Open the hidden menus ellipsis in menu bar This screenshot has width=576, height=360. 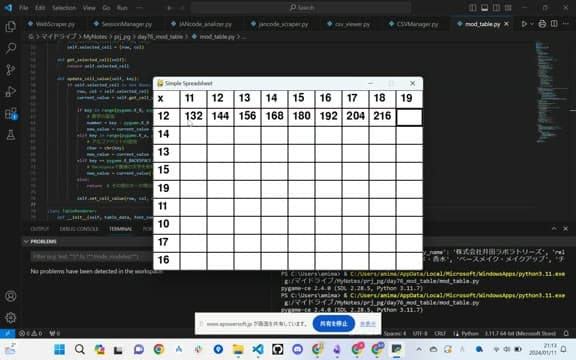click(139, 8)
